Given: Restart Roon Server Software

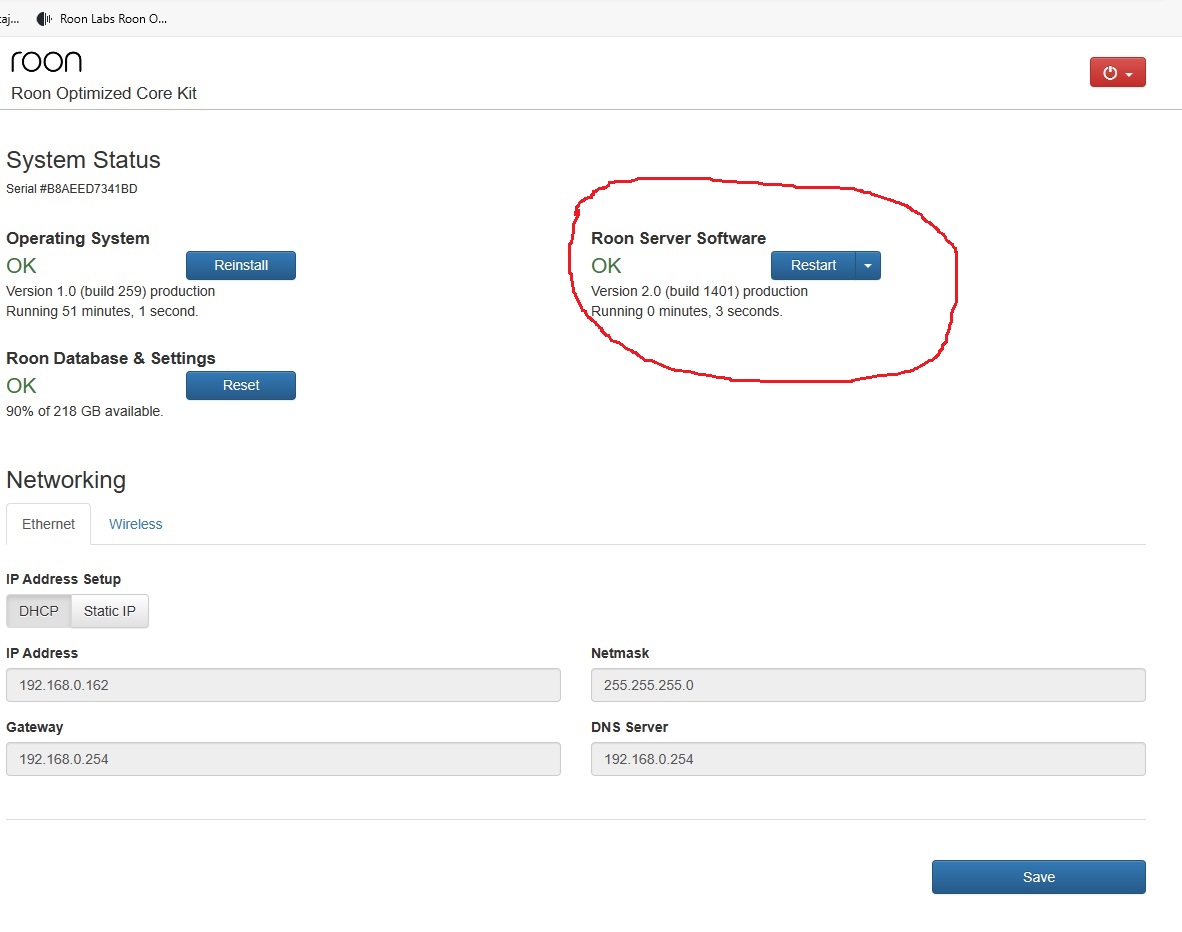Looking at the screenshot, I should click(813, 265).
